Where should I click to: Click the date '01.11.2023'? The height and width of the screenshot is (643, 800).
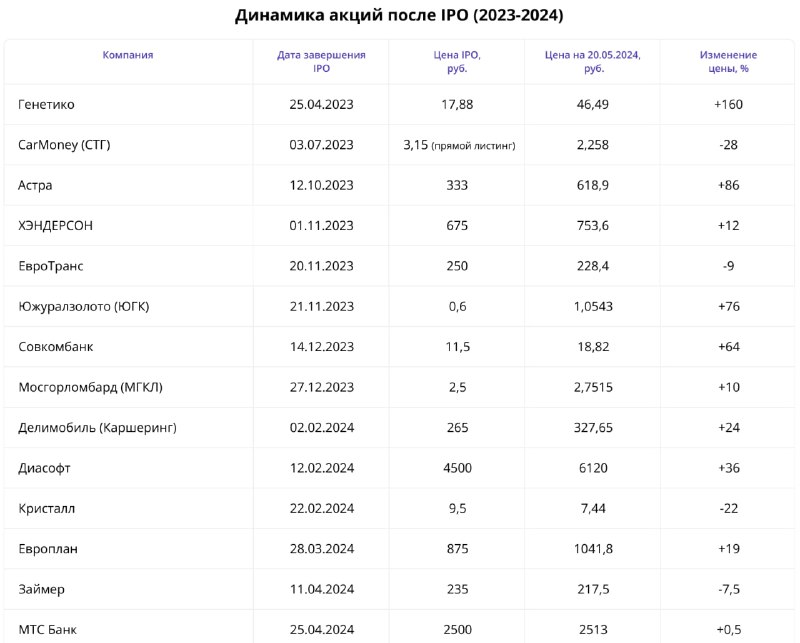(x=321, y=226)
